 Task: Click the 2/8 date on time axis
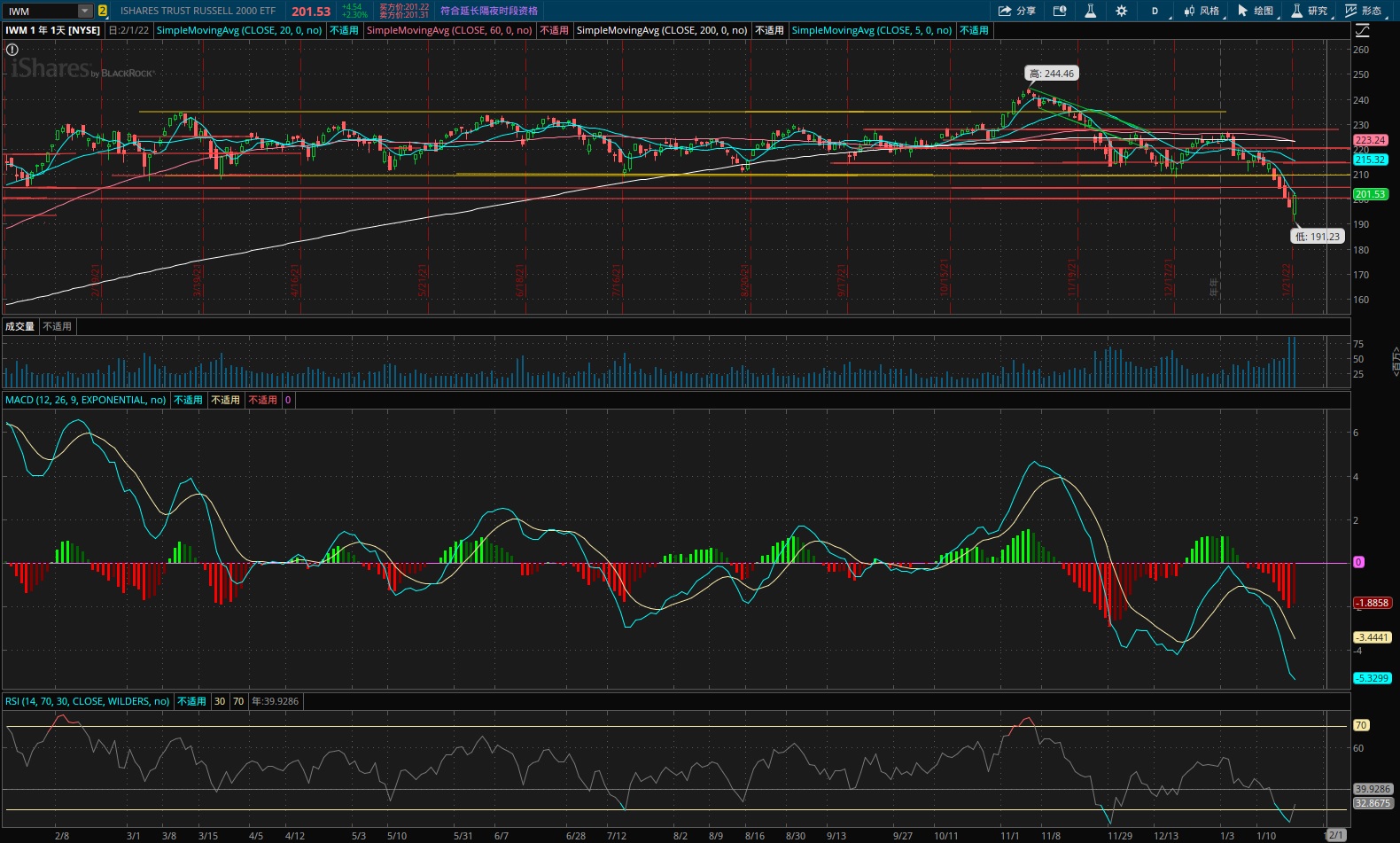[62, 836]
